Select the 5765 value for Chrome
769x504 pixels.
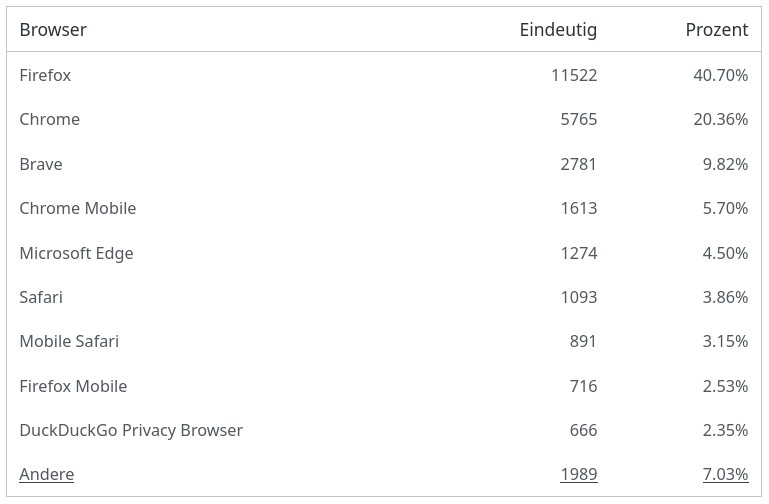click(x=578, y=119)
